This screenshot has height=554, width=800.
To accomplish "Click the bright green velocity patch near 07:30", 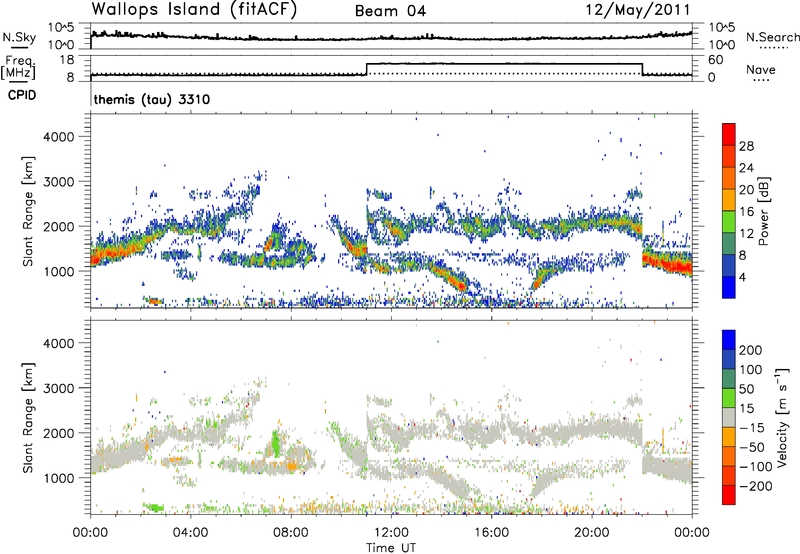I will (276, 443).
